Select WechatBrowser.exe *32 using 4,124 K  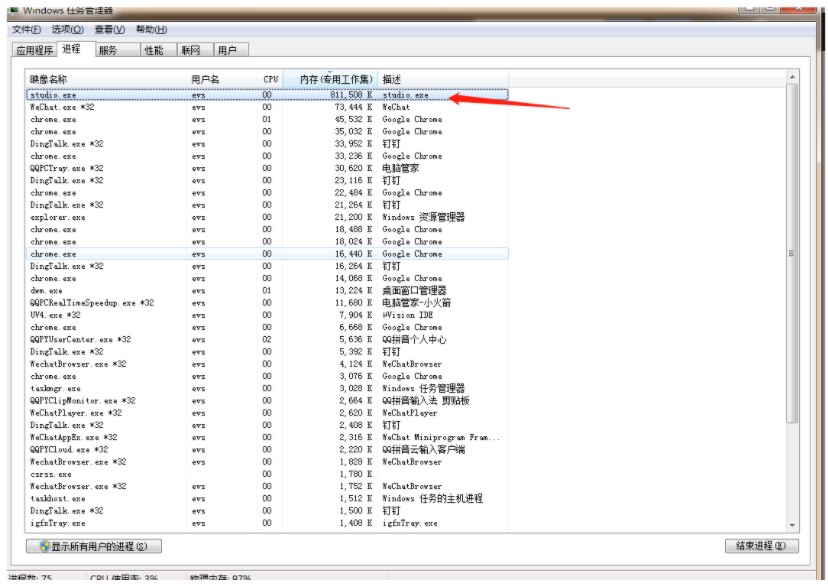click(x=267, y=364)
